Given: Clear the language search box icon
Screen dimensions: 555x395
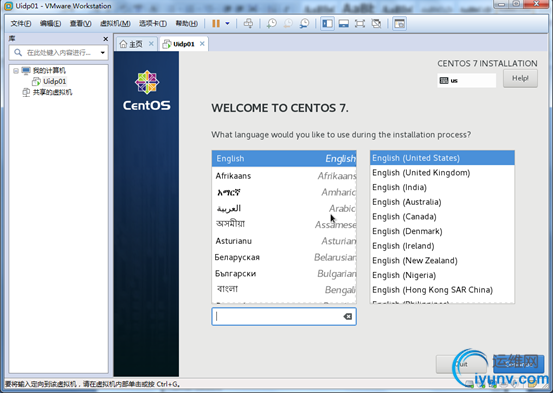Looking at the screenshot, I should point(348,316).
